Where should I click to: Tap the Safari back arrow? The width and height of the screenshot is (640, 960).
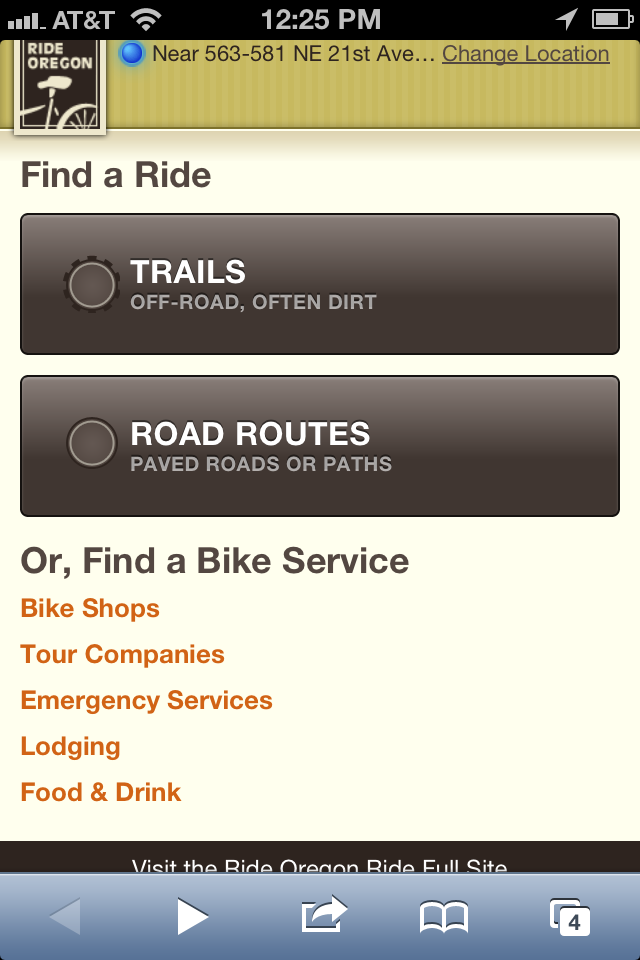pyautogui.click(x=65, y=916)
